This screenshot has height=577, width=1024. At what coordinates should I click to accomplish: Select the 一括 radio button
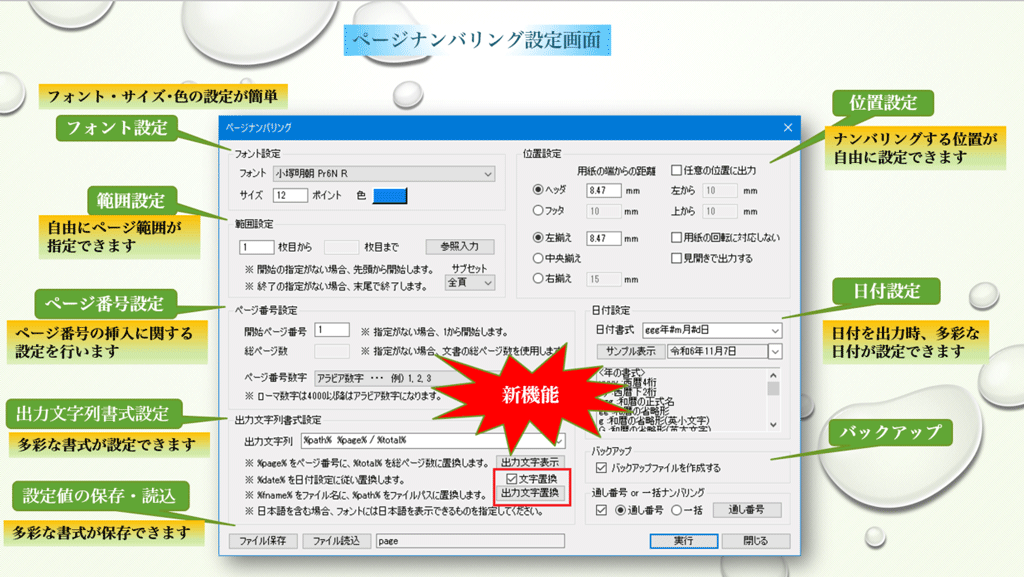tap(678, 510)
